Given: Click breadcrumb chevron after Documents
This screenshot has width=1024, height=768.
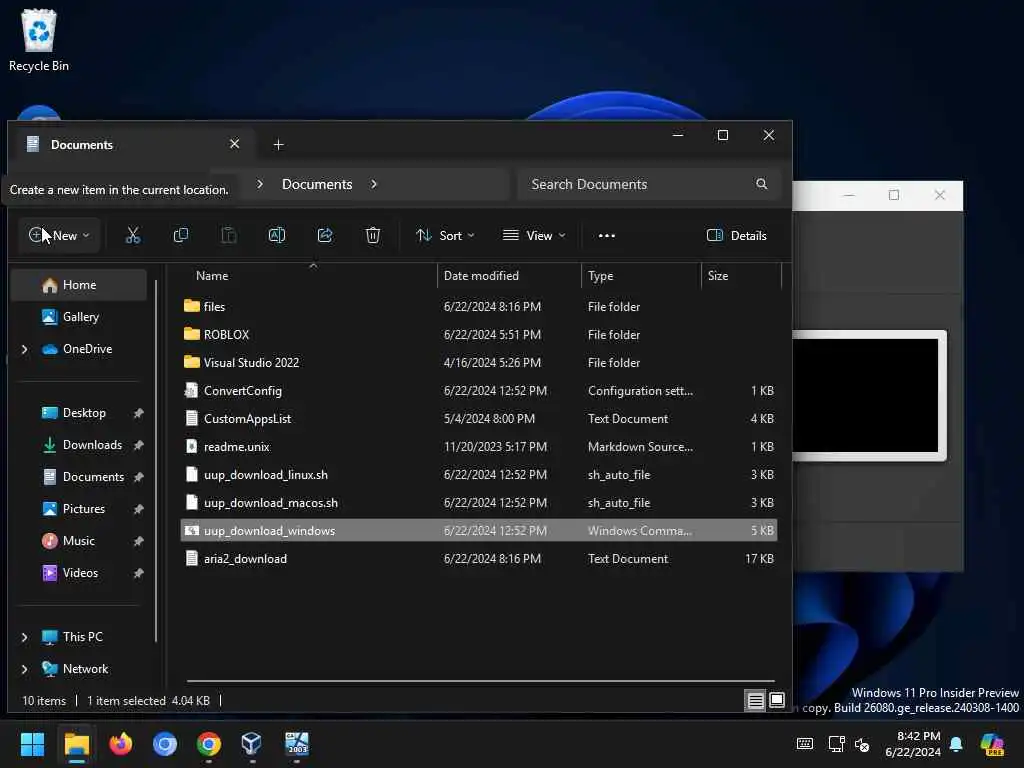Looking at the screenshot, I should (x=374, y=184).
